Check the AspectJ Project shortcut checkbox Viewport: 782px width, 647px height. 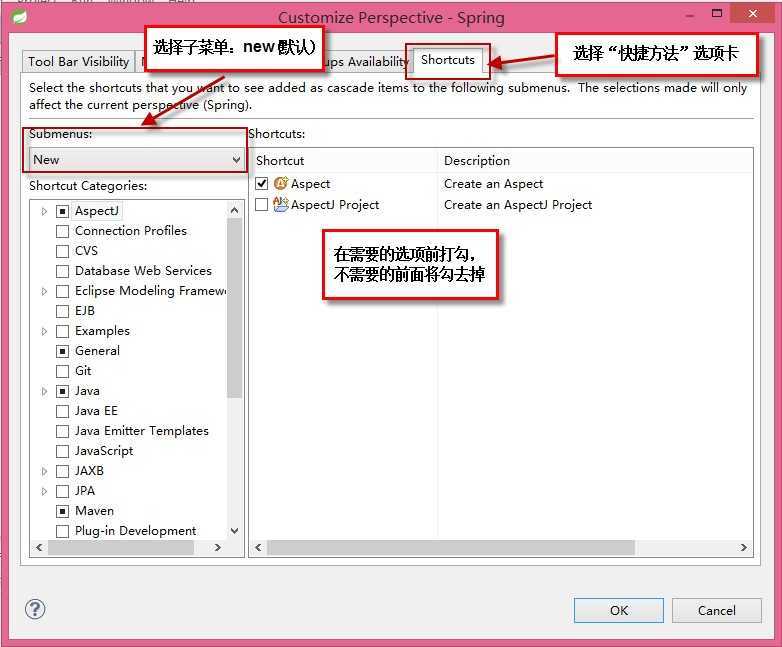click(262, 205)
